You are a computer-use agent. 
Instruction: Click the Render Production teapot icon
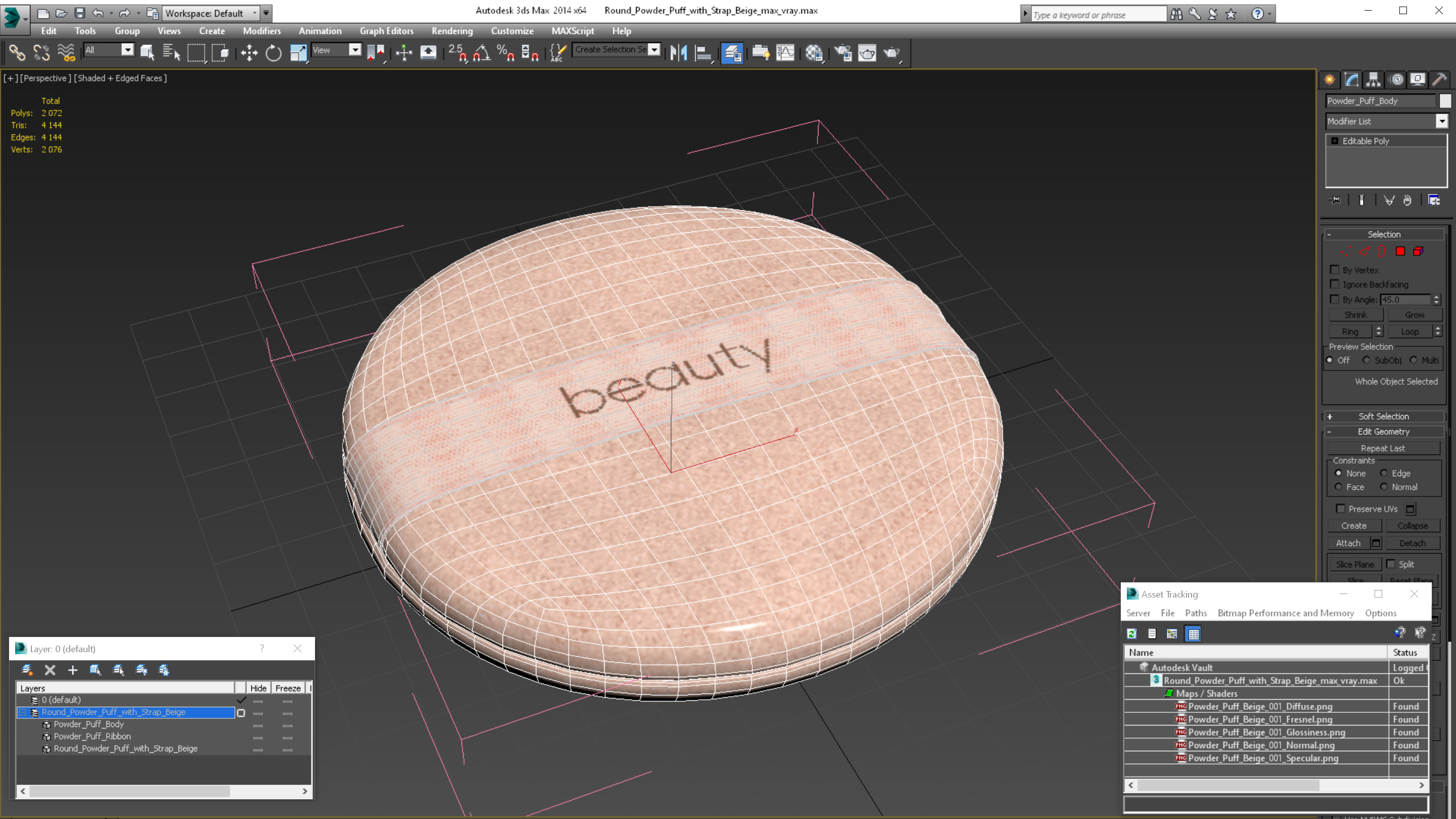pos(892,53)
